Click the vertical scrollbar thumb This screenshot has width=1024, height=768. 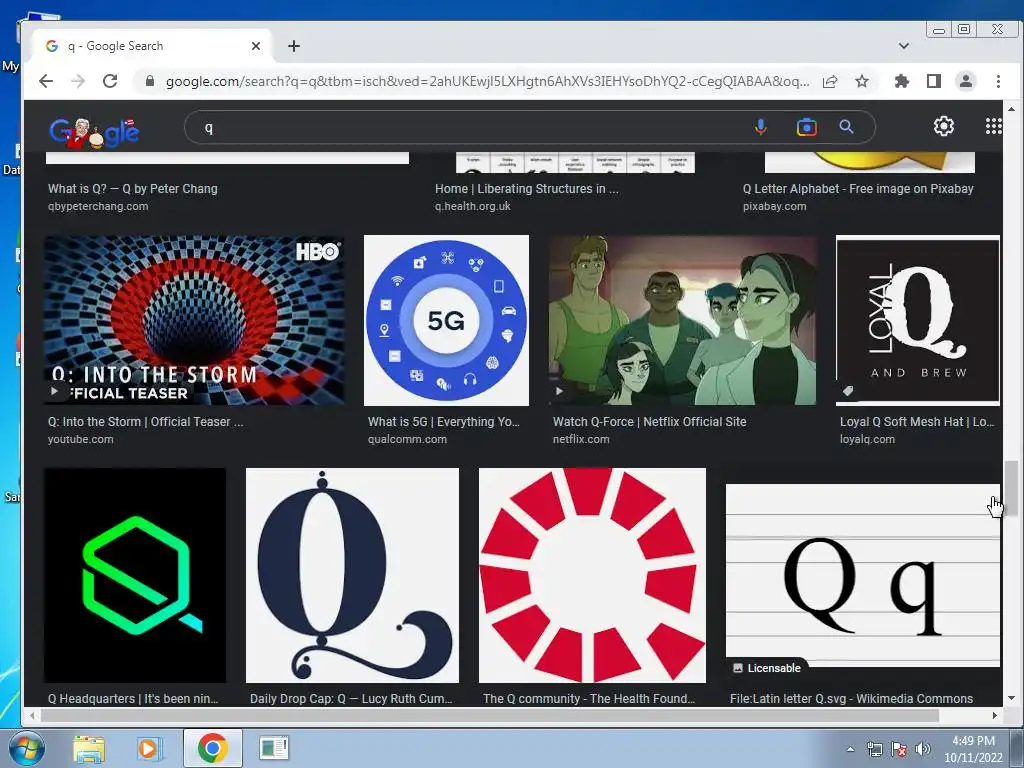coord(1011,488)
